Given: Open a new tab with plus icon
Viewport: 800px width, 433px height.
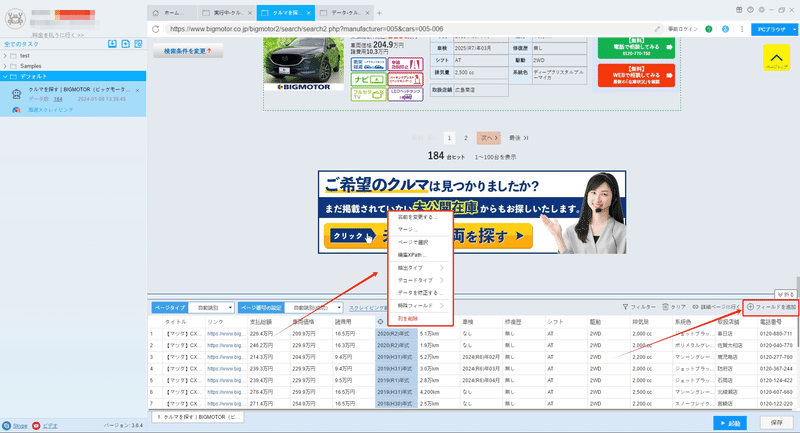Looking at the screenshot, I should (379, 13).
